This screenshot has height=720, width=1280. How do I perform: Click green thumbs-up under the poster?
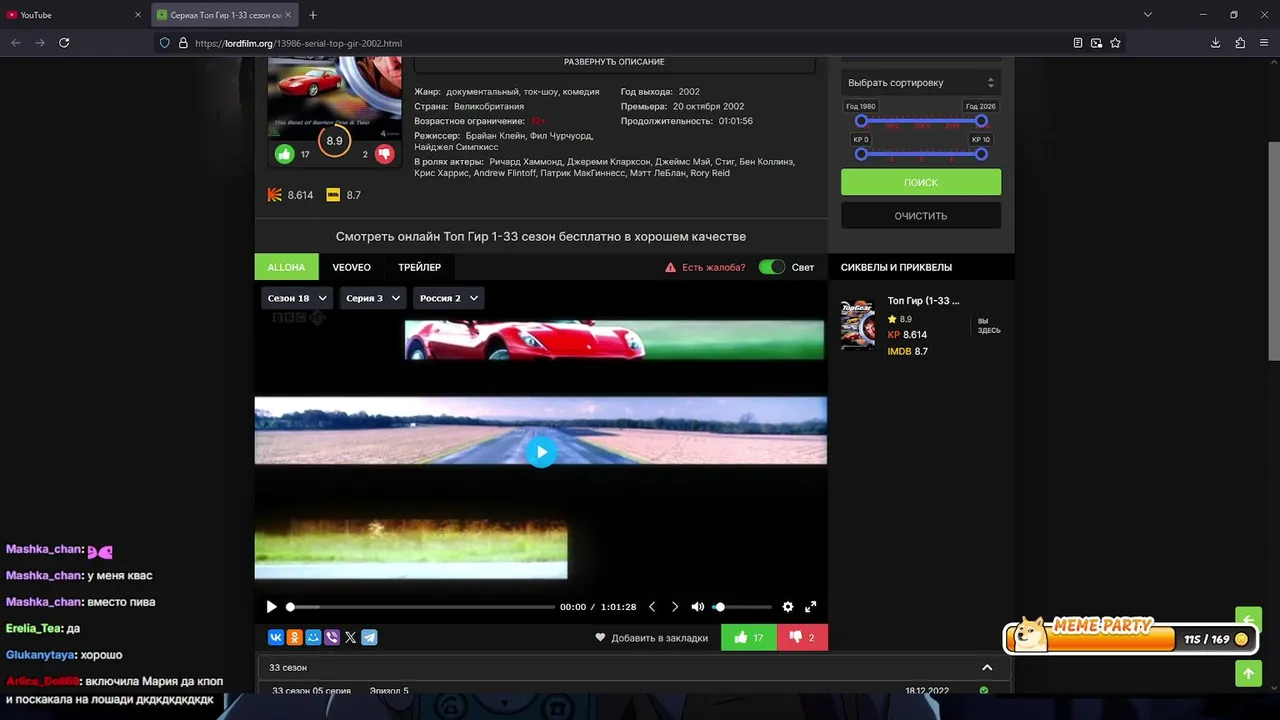click(x=285, y=154)
